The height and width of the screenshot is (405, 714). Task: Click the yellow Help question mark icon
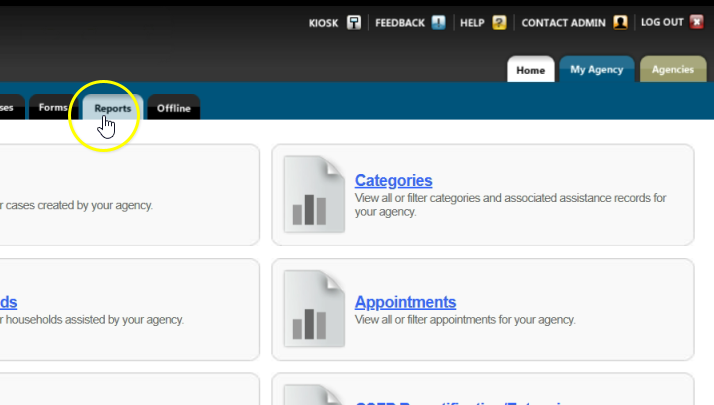pos(499,22)
